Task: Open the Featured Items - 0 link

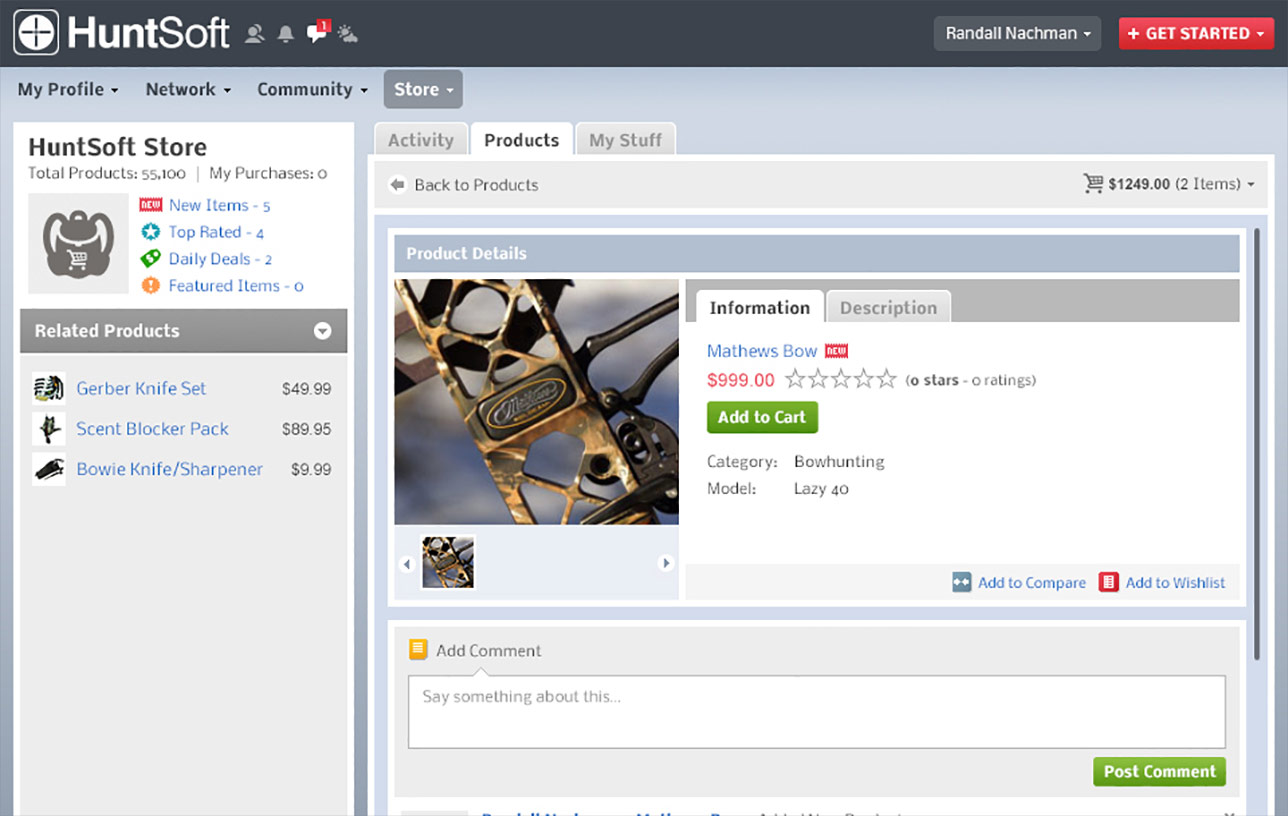Action: click(236, 286)
